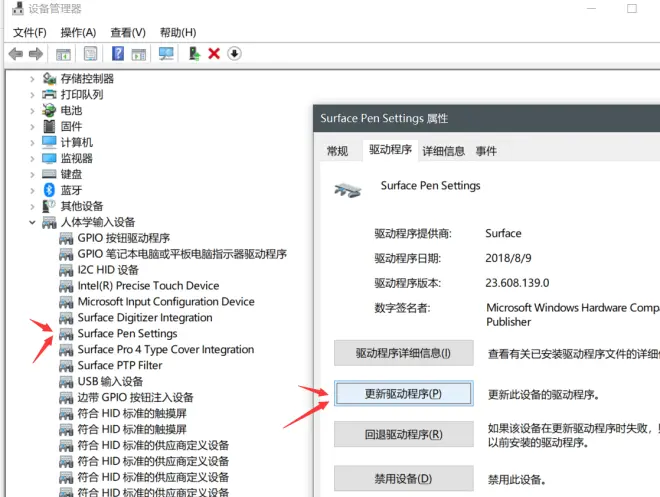Expand the 监视器 category

tap(32, 159)
